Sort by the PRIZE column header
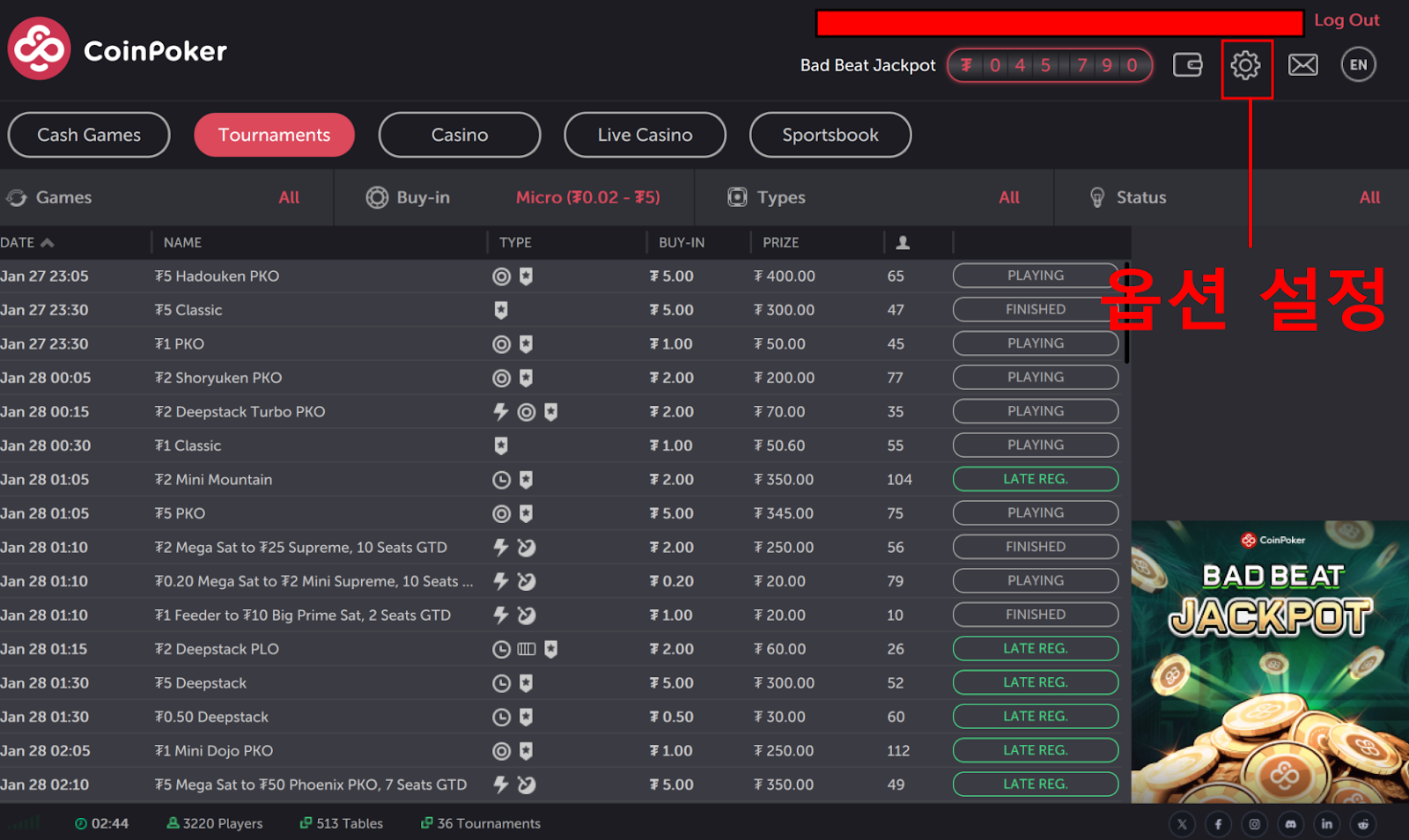Image resolution: width=1409 pixels, height=840 pixels. [780, 242]
